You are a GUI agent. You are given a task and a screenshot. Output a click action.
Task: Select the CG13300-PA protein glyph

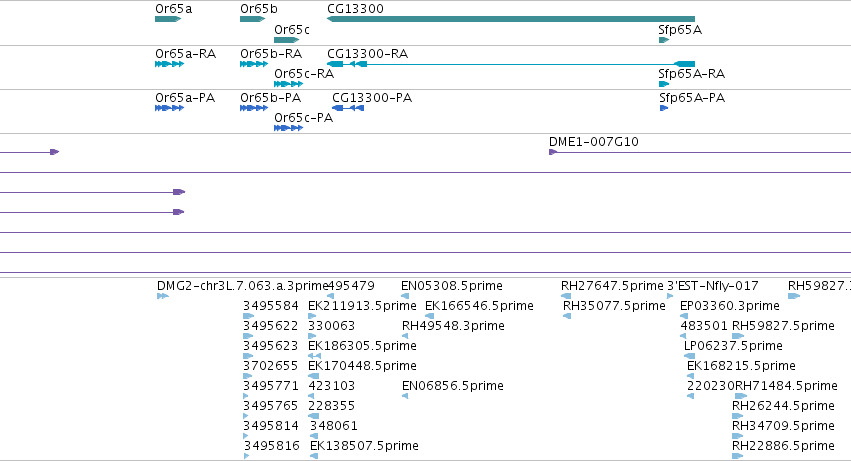click(348, 108)
